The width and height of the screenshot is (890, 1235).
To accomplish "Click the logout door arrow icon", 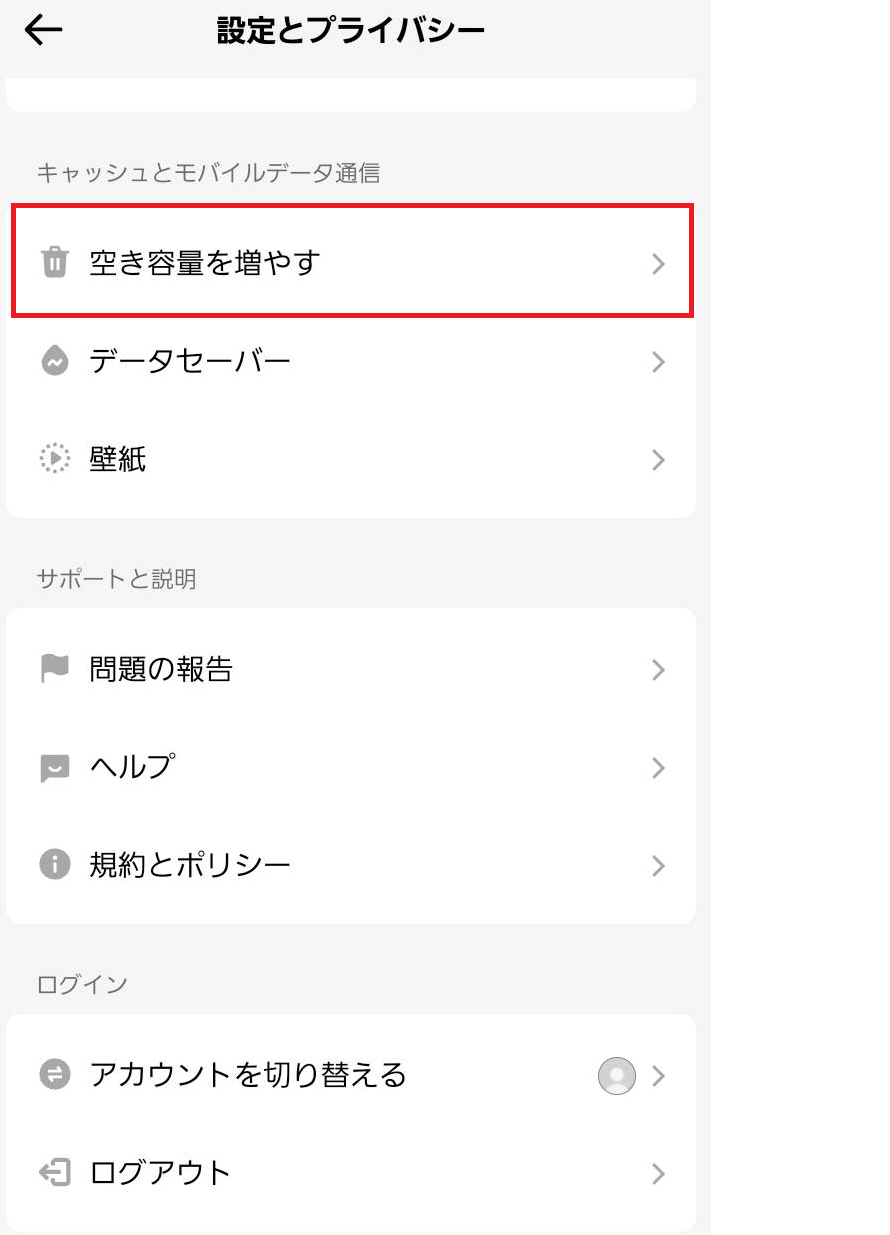I will tap(54, 1173).
